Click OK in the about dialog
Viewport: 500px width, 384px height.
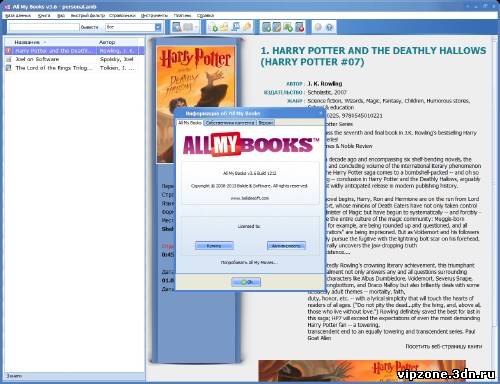(x=246, y=282)
